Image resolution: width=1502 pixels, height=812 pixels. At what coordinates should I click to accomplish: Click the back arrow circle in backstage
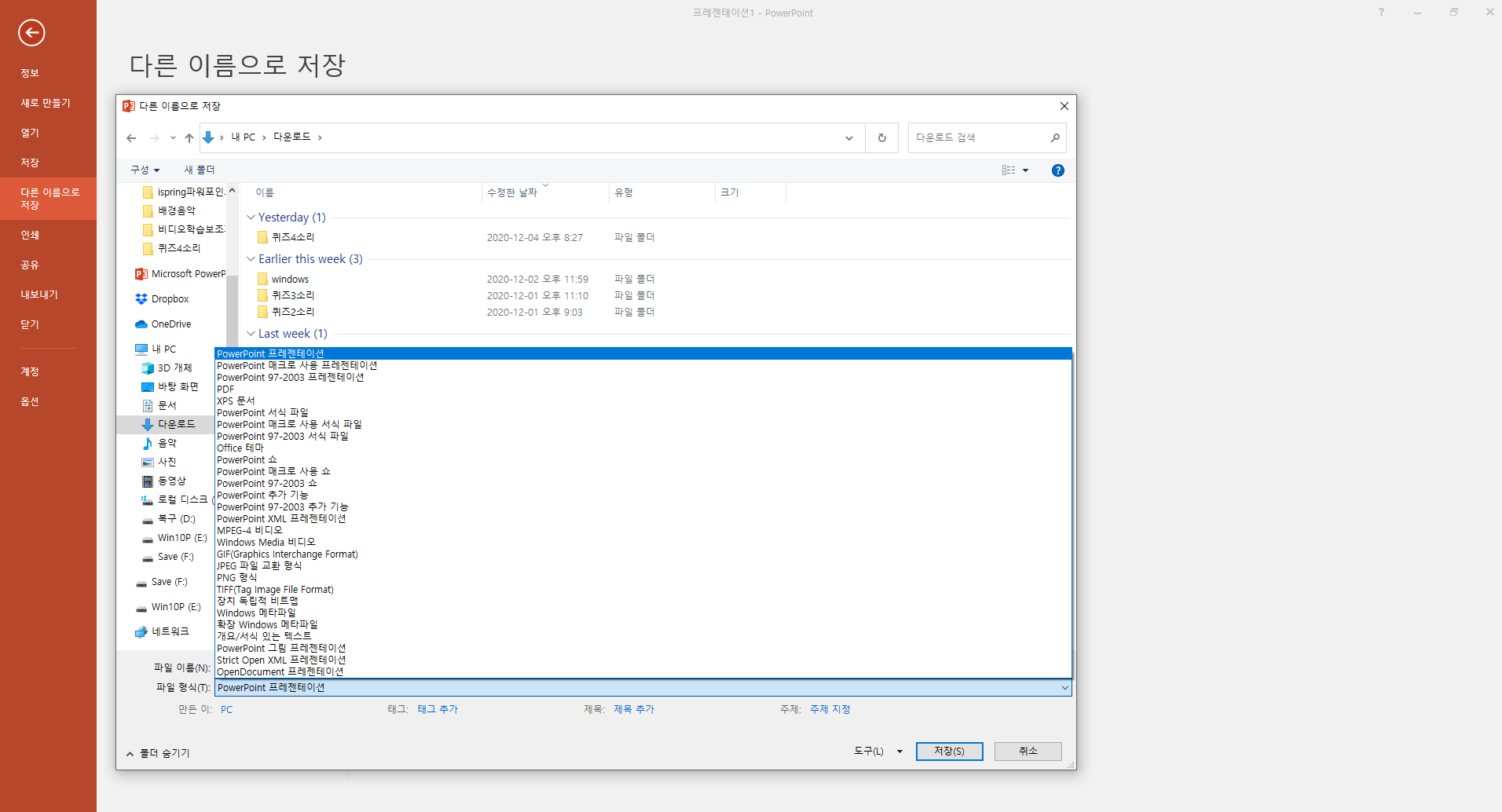(x=31, y=32)
